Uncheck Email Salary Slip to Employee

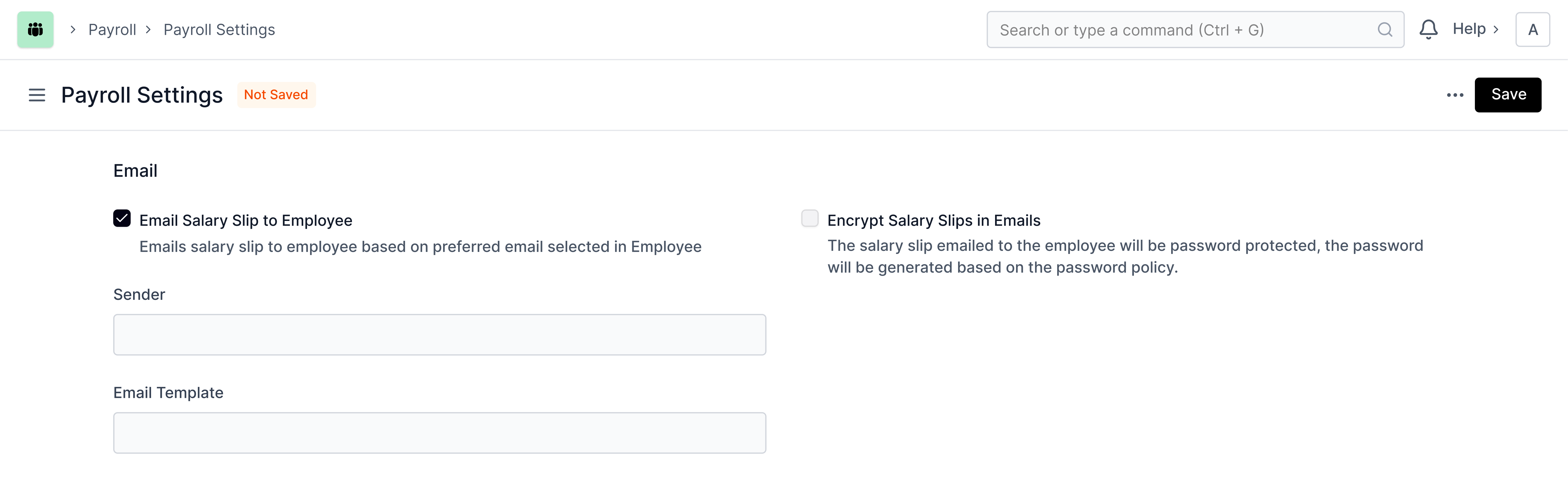click(122, 219)
